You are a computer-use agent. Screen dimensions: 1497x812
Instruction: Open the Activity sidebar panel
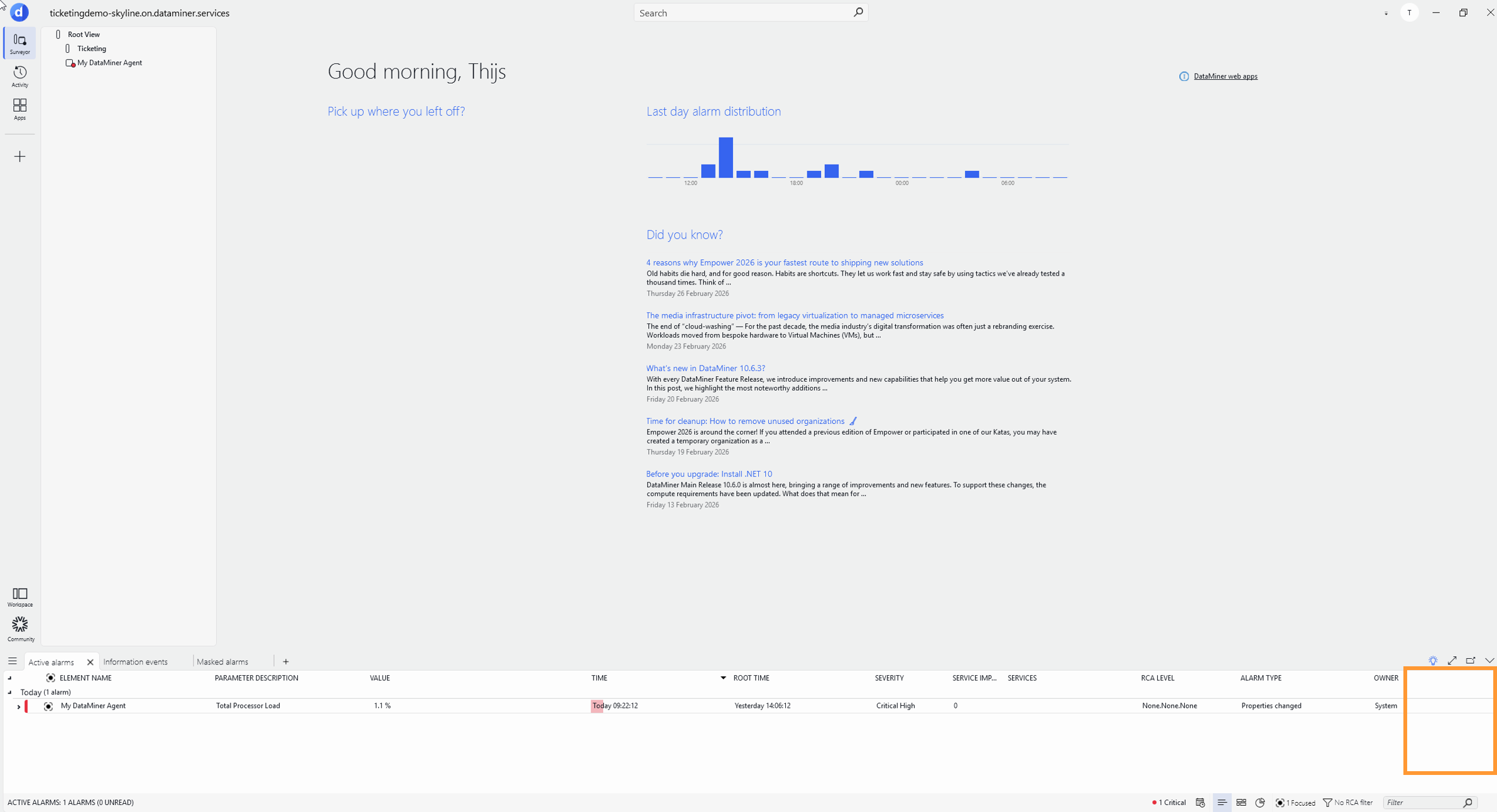tap(19, 76)
